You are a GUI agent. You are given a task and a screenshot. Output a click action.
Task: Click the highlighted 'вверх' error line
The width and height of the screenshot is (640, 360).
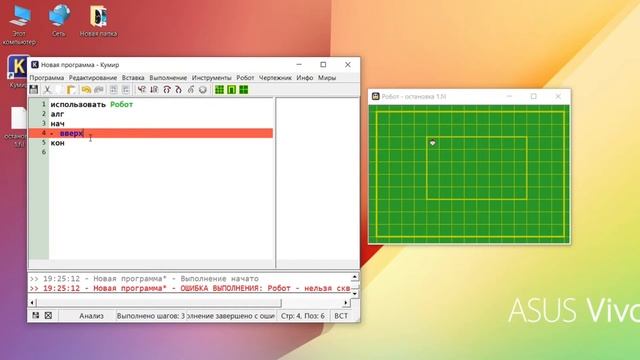coord(151,133)
